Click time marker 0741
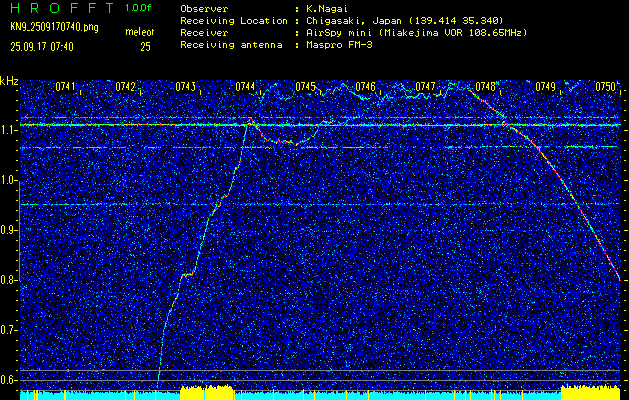 click(65, 87)
